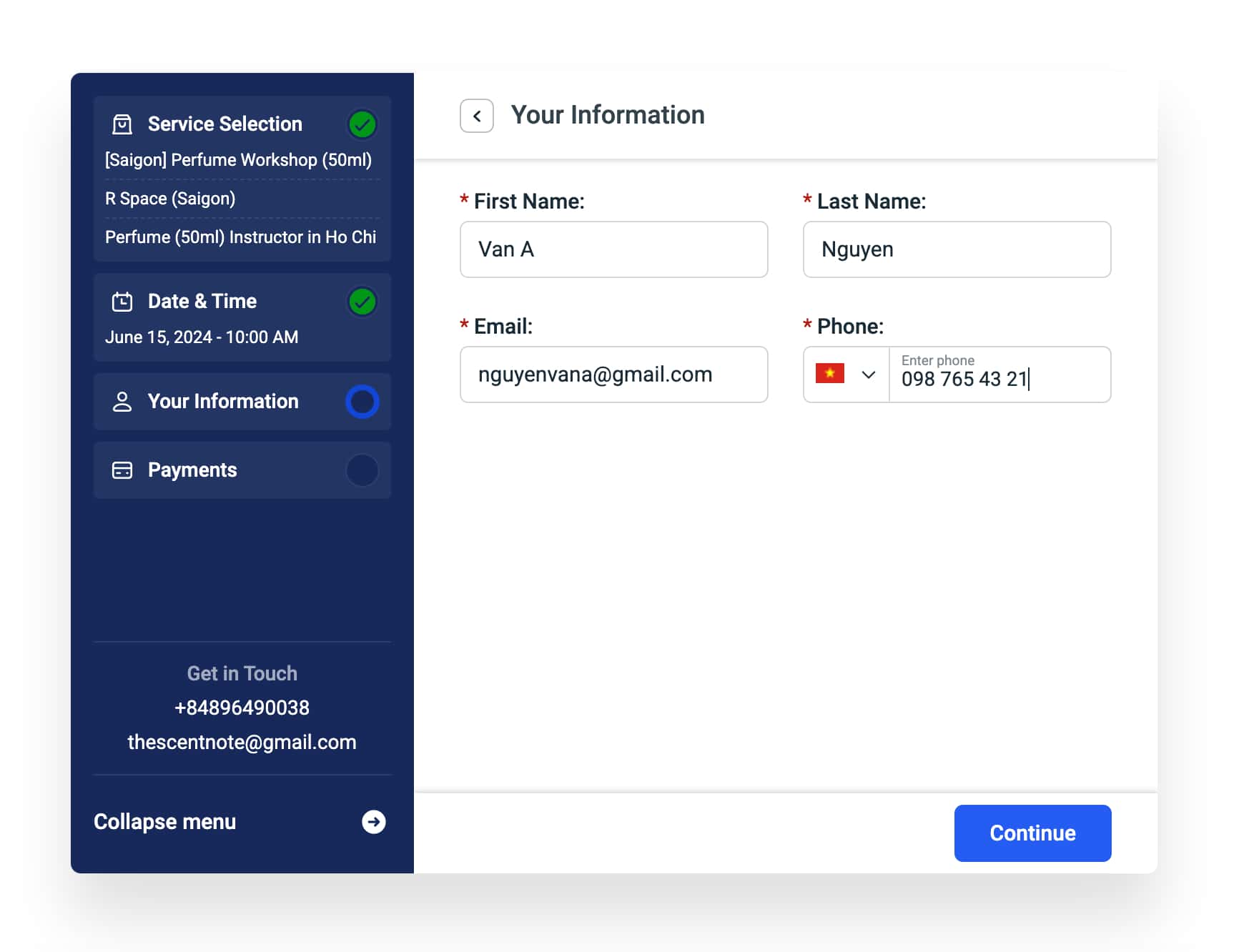Image resolution: width=1244 pixels, height=952 pixels.
Task: Open the Service Selection step
Action: (x=224, y=124)
